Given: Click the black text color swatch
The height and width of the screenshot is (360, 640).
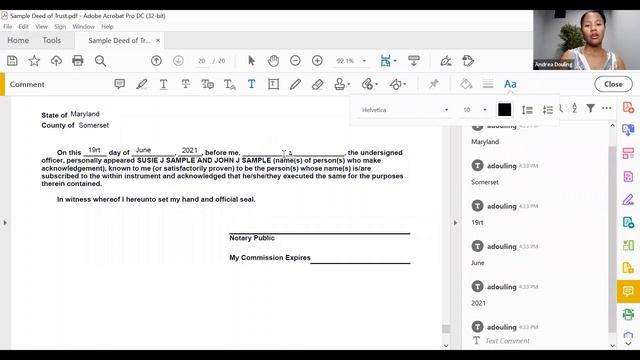Looking at the screenshot, I should click(504, 110).
